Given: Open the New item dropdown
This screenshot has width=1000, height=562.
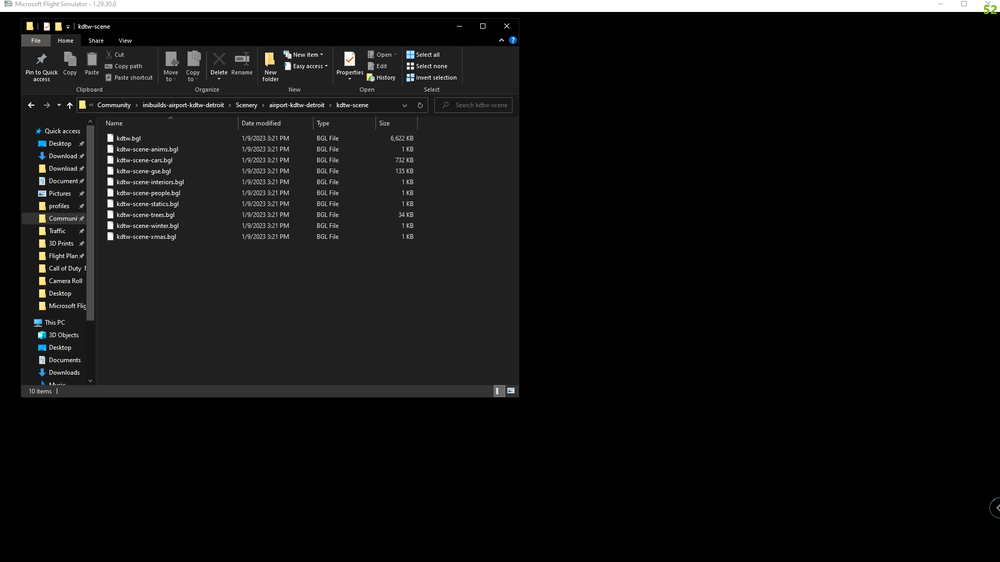Looking at the screenshot, I should 304,55.
